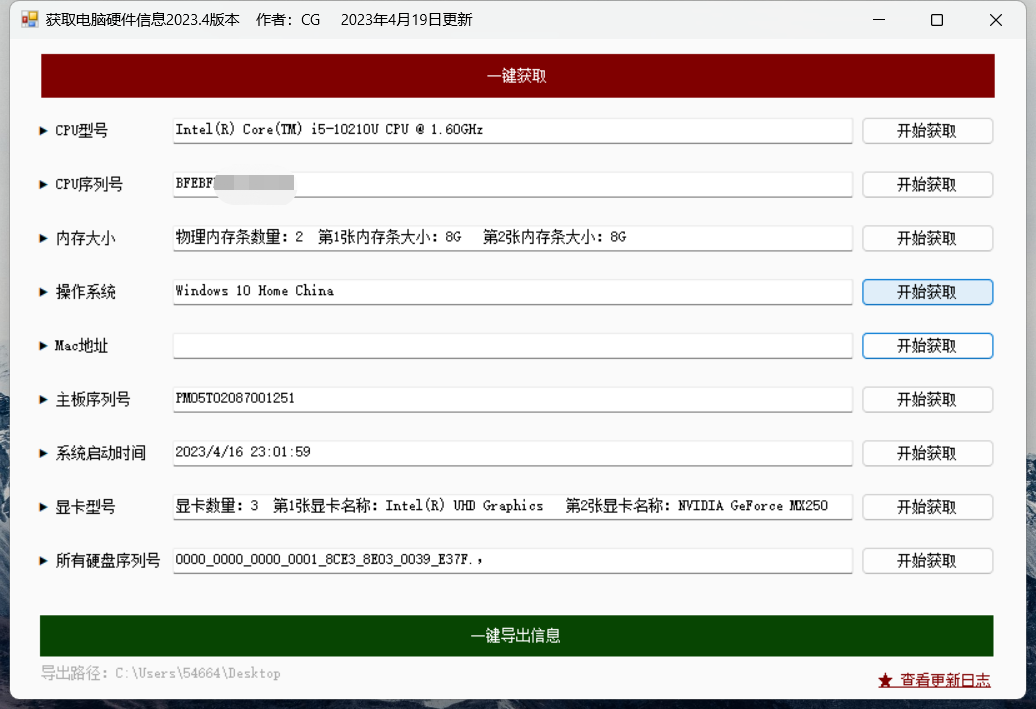Click the CPU型号 text field

coord(513,130)
